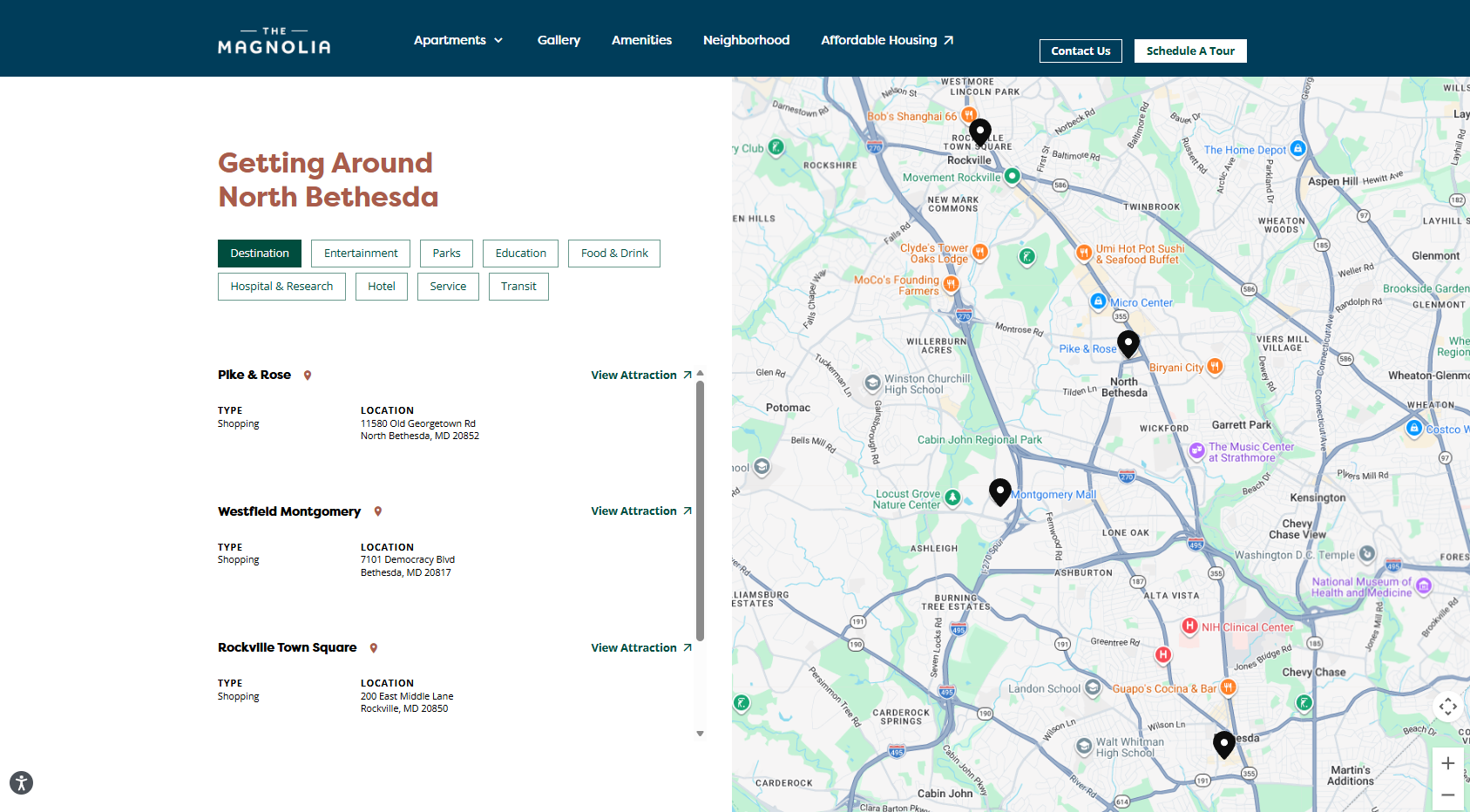Click Bob's Shanghai 66 restaurant map pin
The height and width of the screenshot is (812, 1470).
click(x=968, y=115)
